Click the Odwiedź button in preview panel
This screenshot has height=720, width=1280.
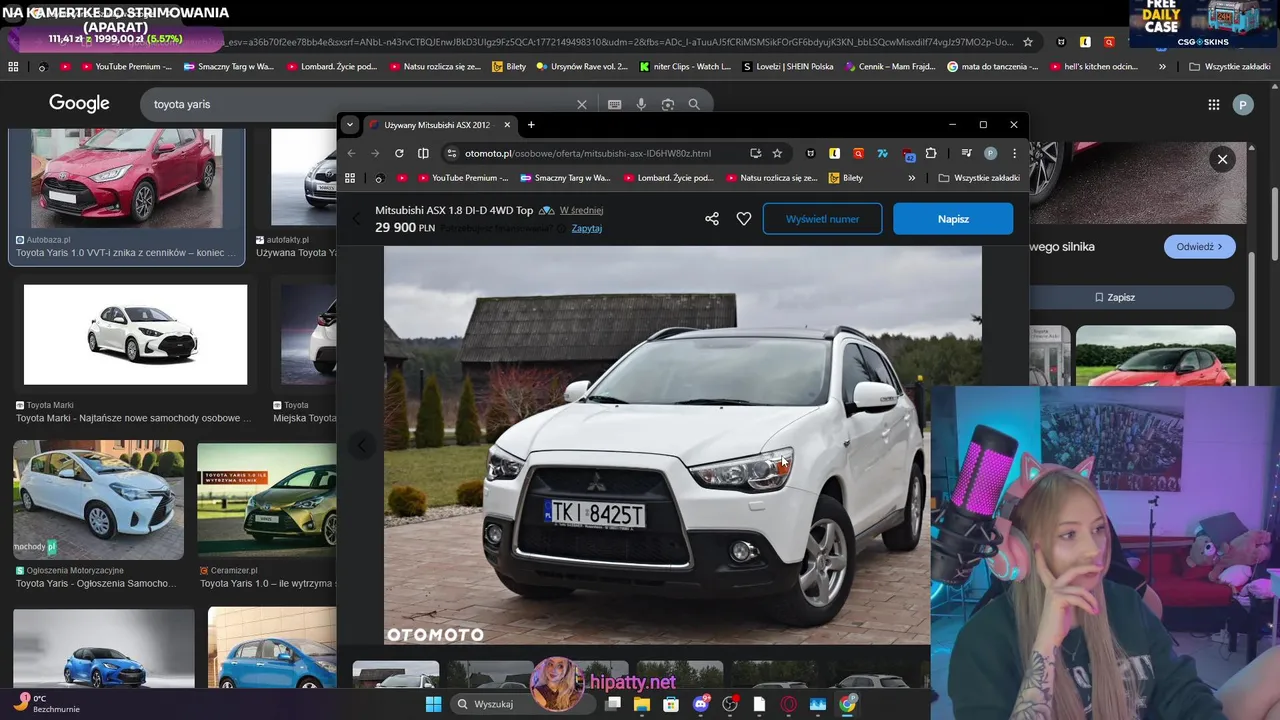1199,247
